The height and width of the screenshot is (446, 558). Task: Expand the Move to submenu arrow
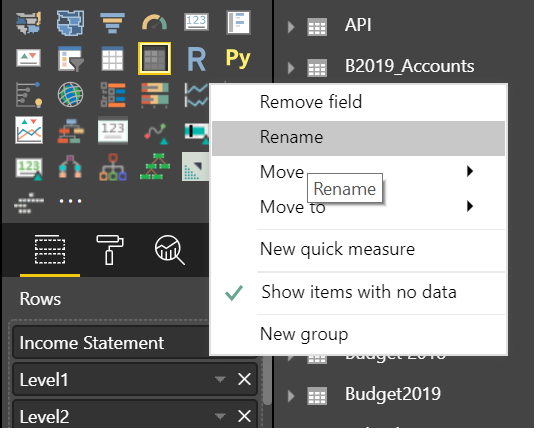470,206
